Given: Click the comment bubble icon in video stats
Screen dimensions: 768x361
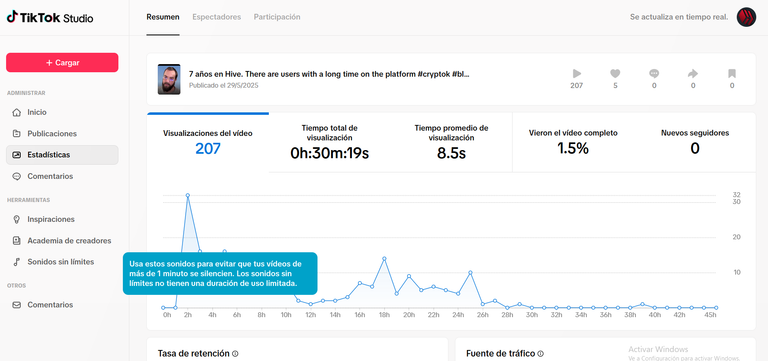Looking at the screenshot, I should (654, 74).
